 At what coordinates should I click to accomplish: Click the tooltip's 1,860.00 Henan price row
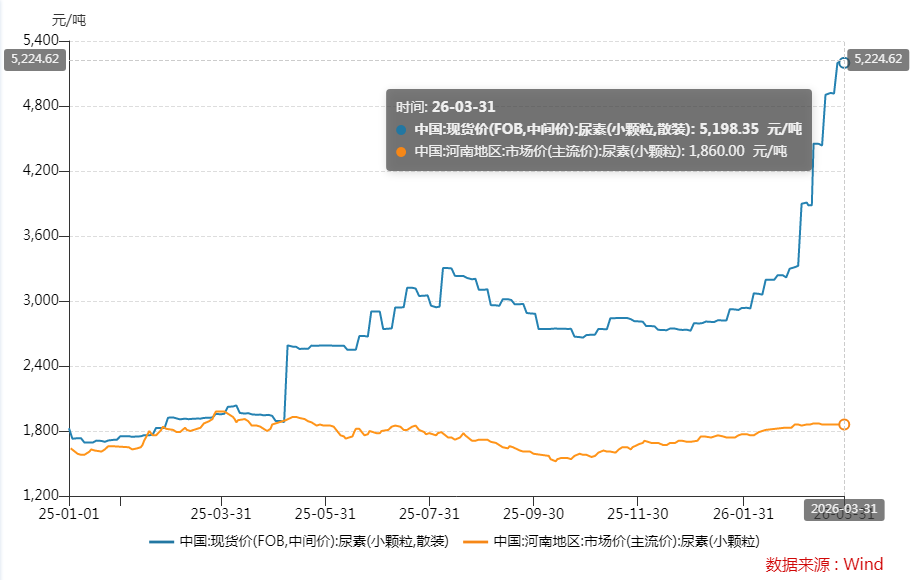click(x=600, y=151)
